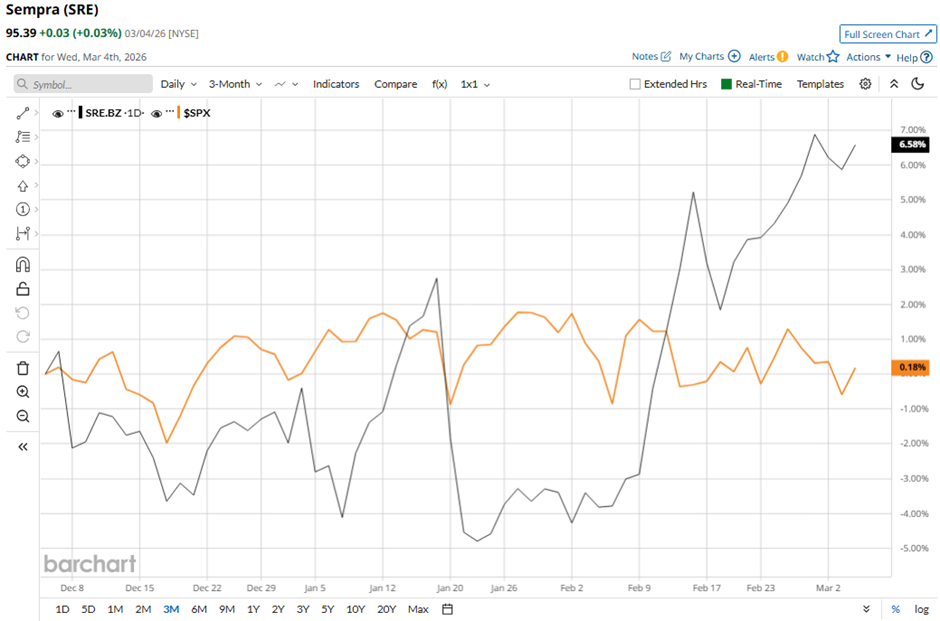The width and height of the screenshot is (940, 621).
Task: Toggle magnet snap mode
Action: (23, 264)
